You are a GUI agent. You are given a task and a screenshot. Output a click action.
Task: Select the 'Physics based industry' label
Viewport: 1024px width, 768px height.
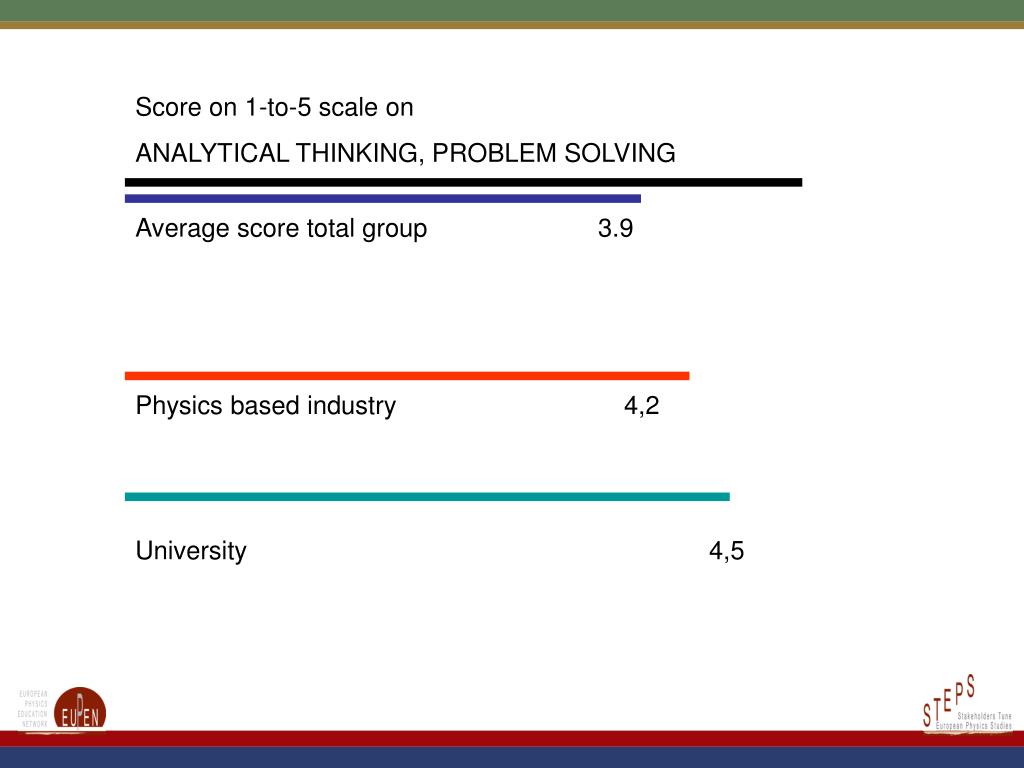(x=266, y=406)
